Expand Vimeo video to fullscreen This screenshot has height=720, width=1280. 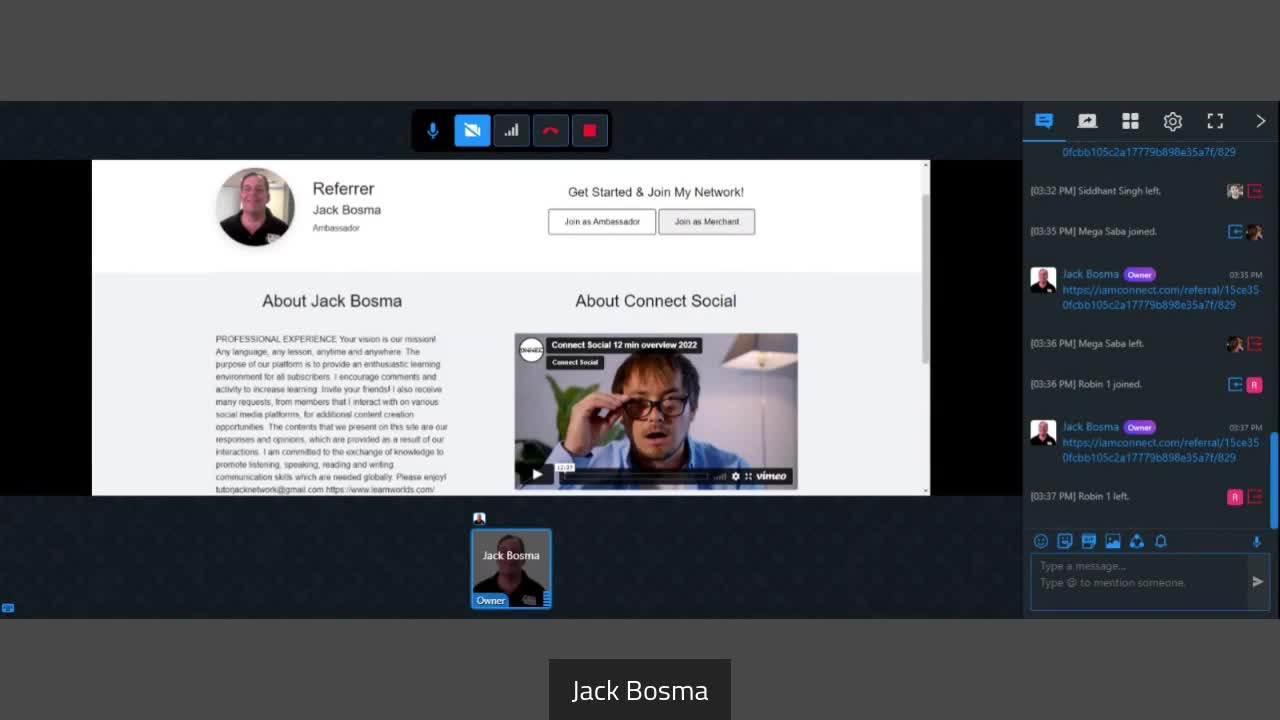tap(748, 476)
